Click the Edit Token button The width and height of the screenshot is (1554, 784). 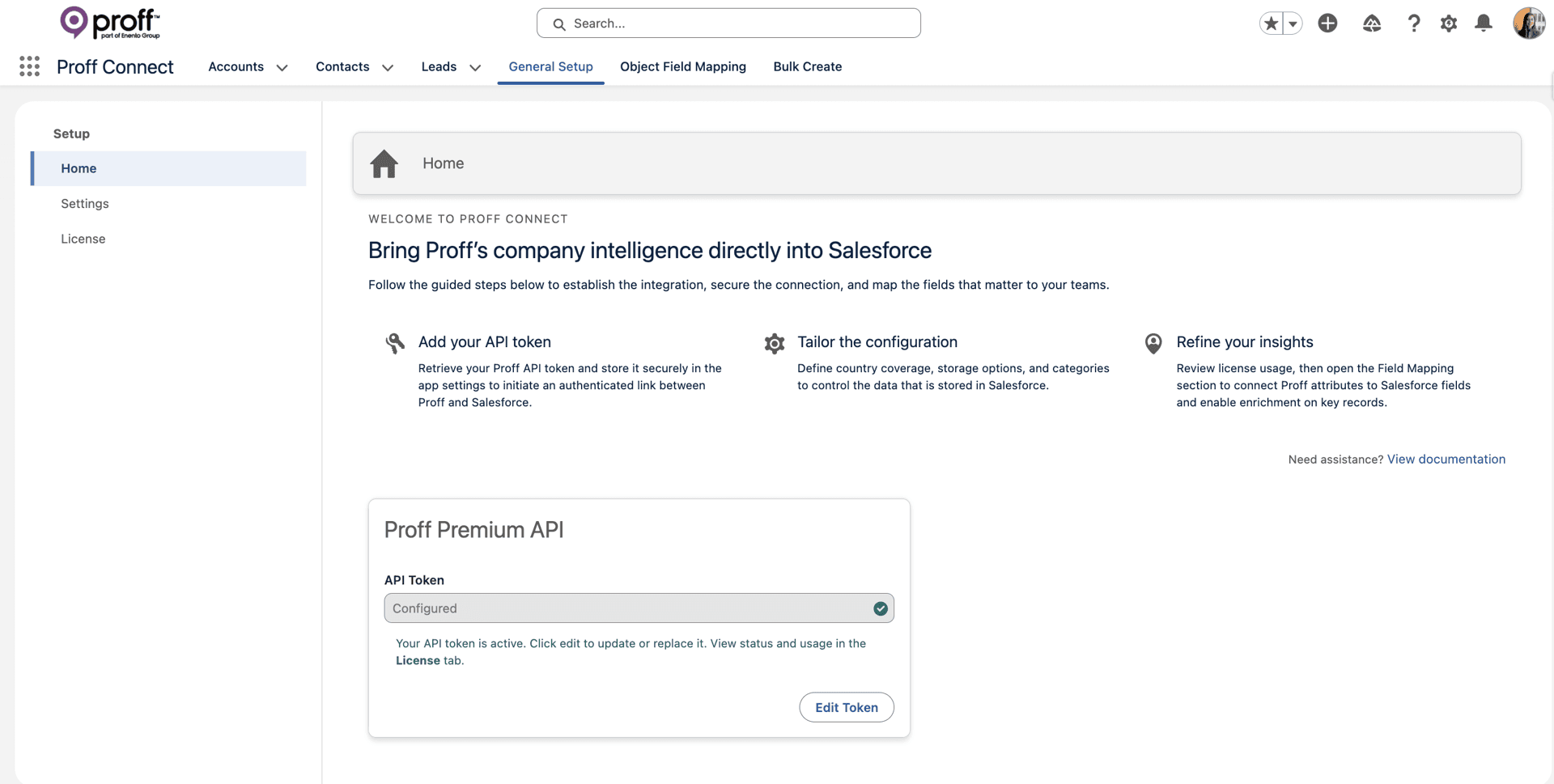[x=846, y=707]
